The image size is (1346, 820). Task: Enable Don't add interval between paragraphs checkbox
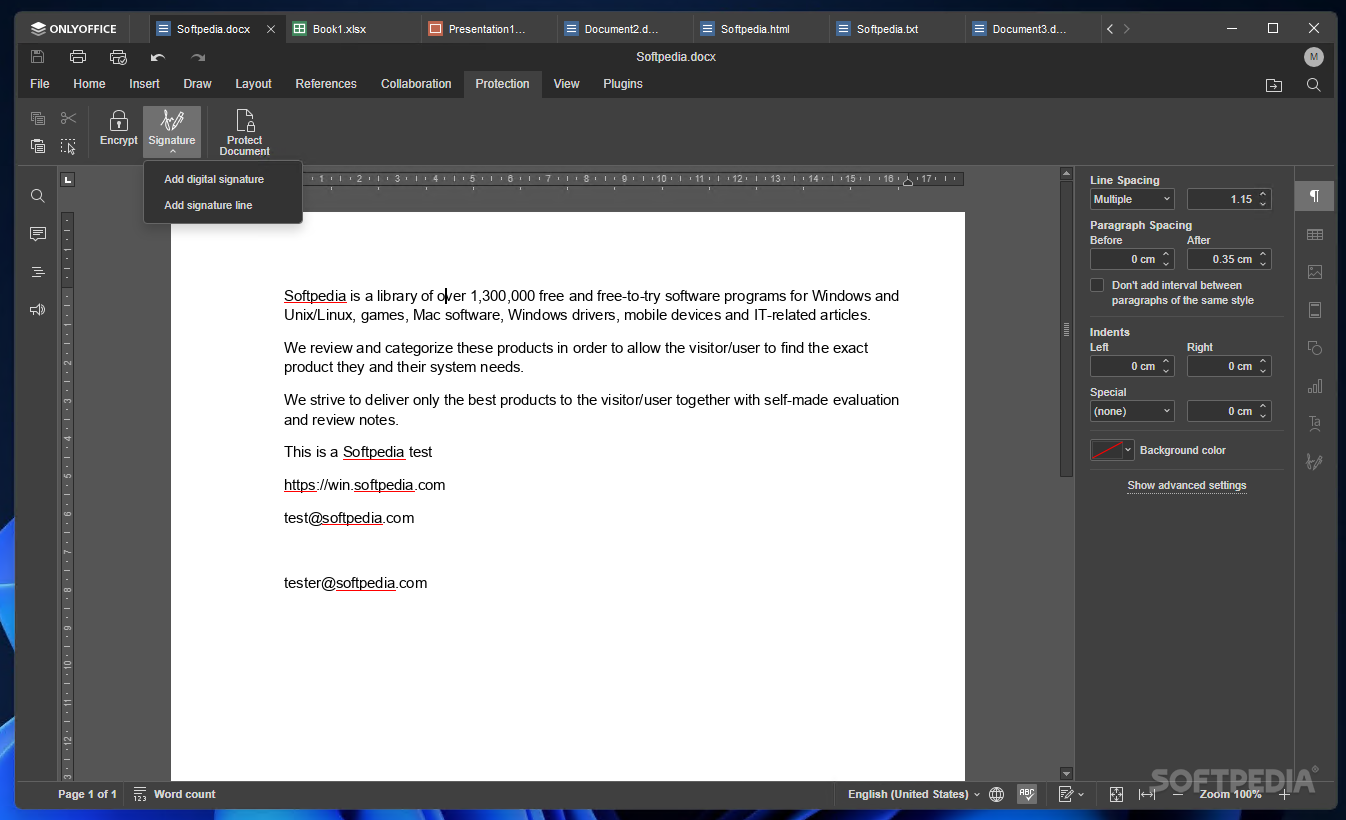coord(1097,286)
